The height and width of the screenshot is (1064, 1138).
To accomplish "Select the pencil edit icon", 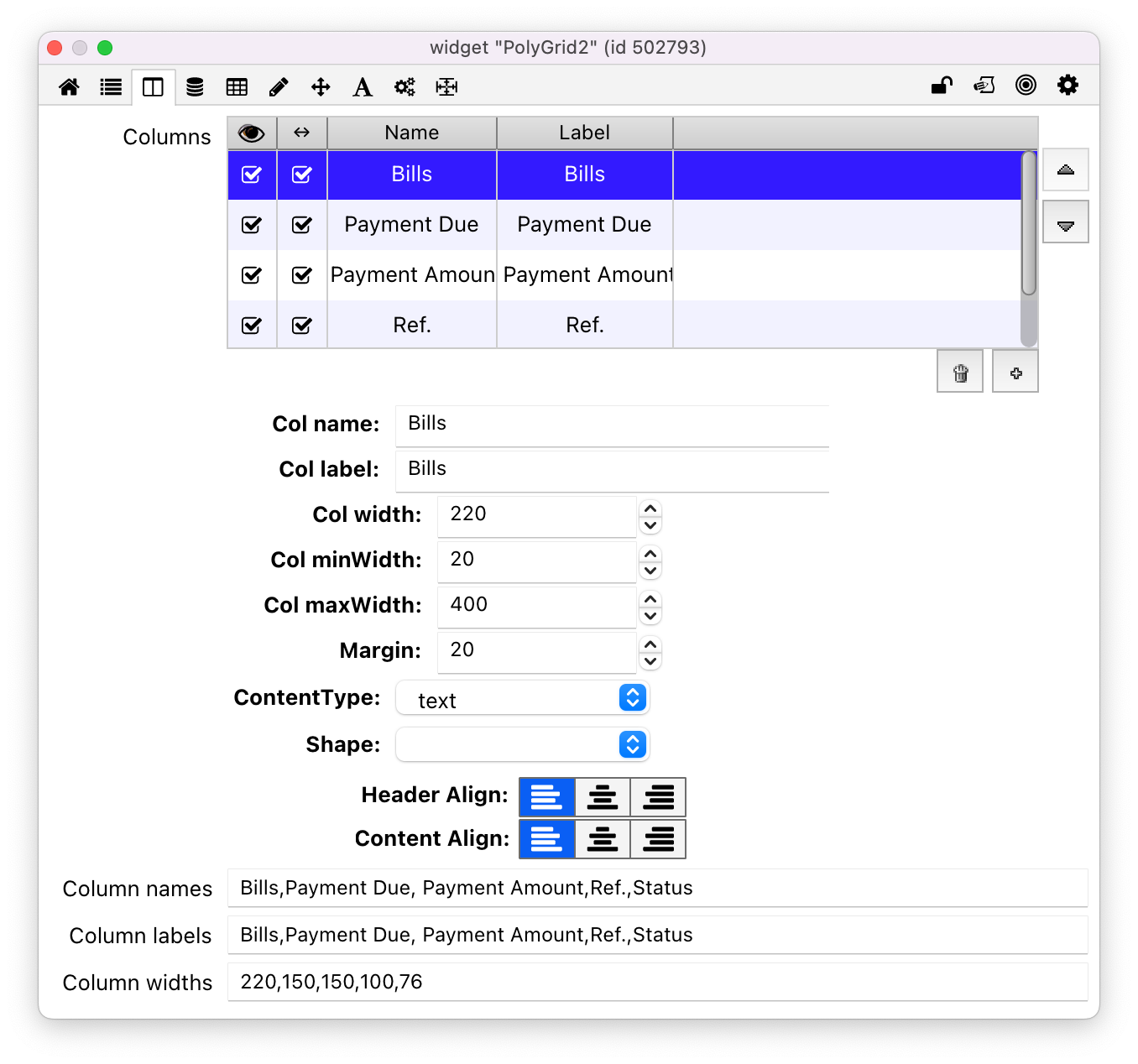I will 279,87.
